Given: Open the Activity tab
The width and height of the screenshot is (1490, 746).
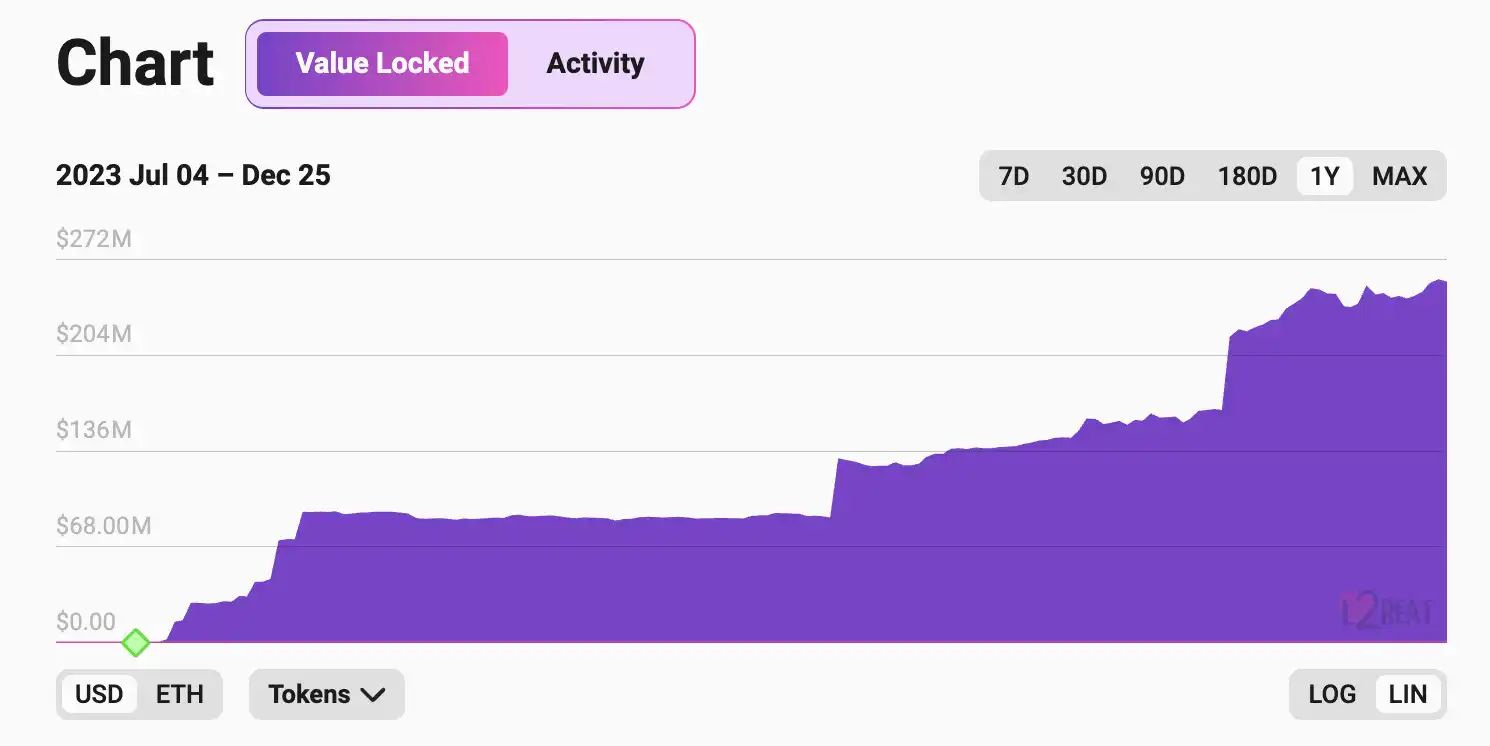Looking at the screenshot, I should coord(595,64).
